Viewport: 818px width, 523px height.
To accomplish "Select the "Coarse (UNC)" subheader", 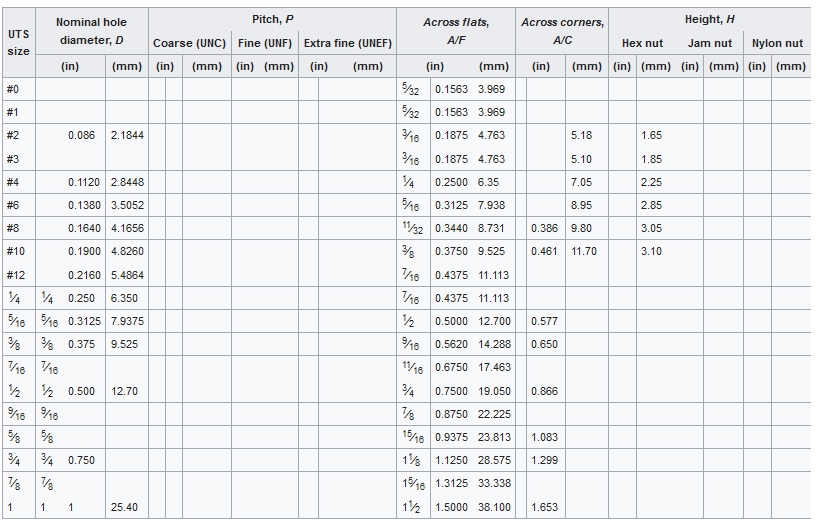I will click(x=189, y=44).
